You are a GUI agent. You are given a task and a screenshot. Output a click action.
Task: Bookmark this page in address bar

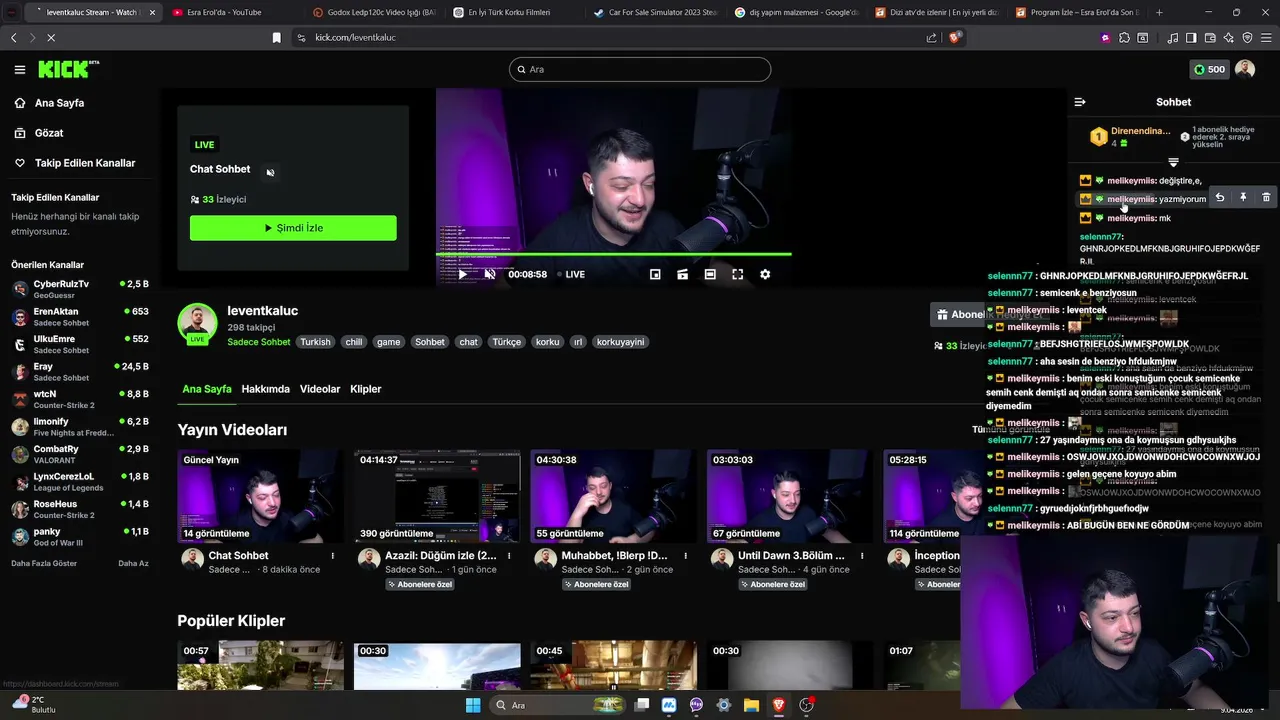click(277, 37)
